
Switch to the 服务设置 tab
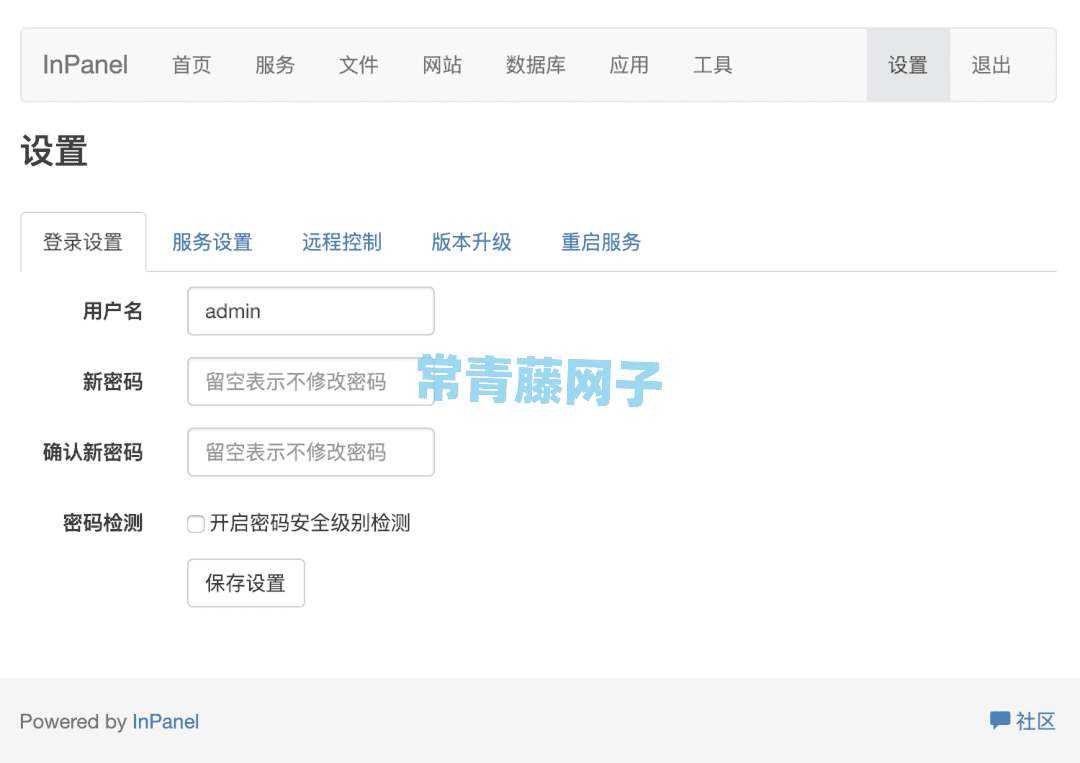(212, 241)
